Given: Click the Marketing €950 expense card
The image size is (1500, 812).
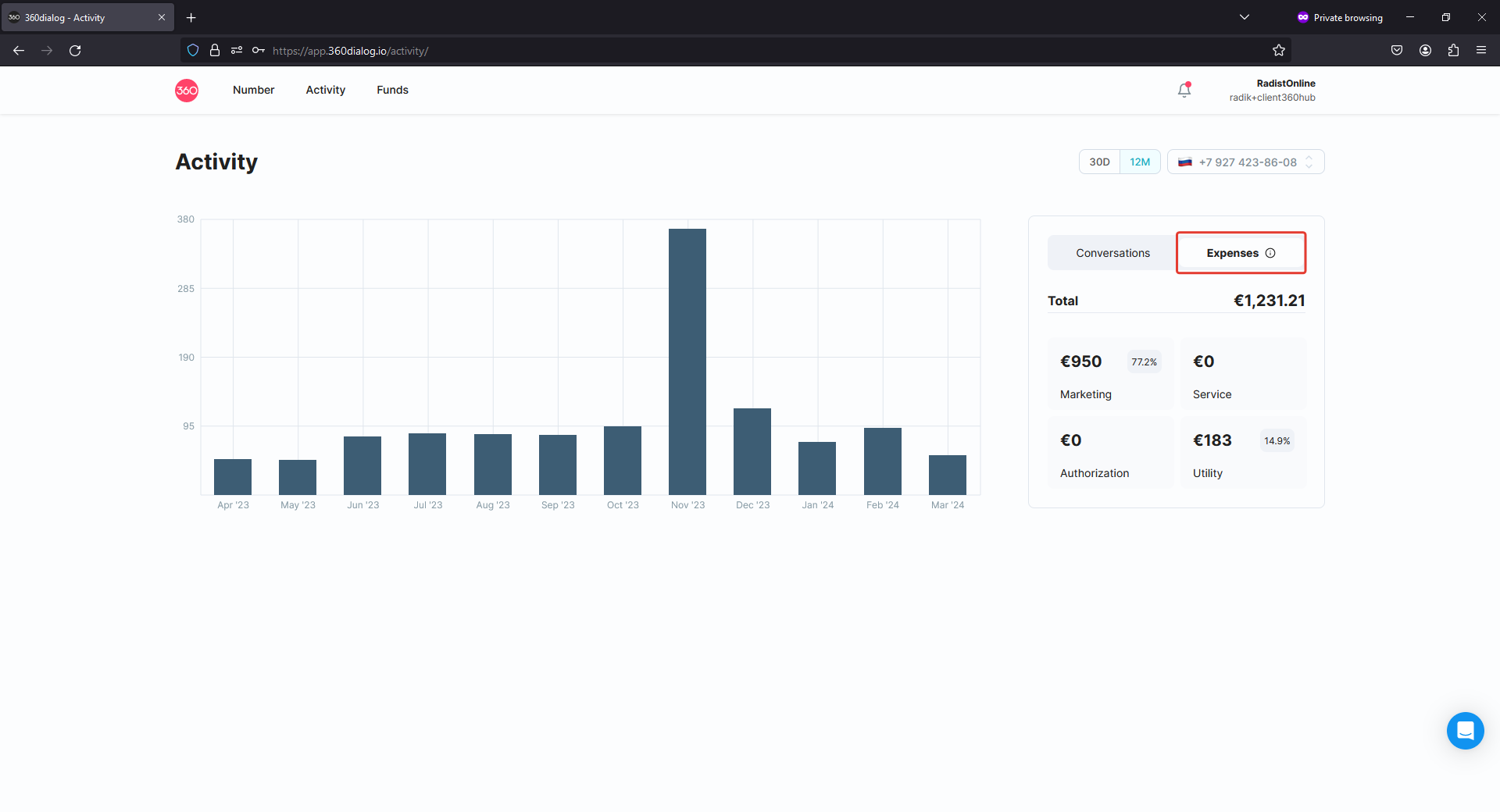Looking at the screenshot, I should point(1110,374).
